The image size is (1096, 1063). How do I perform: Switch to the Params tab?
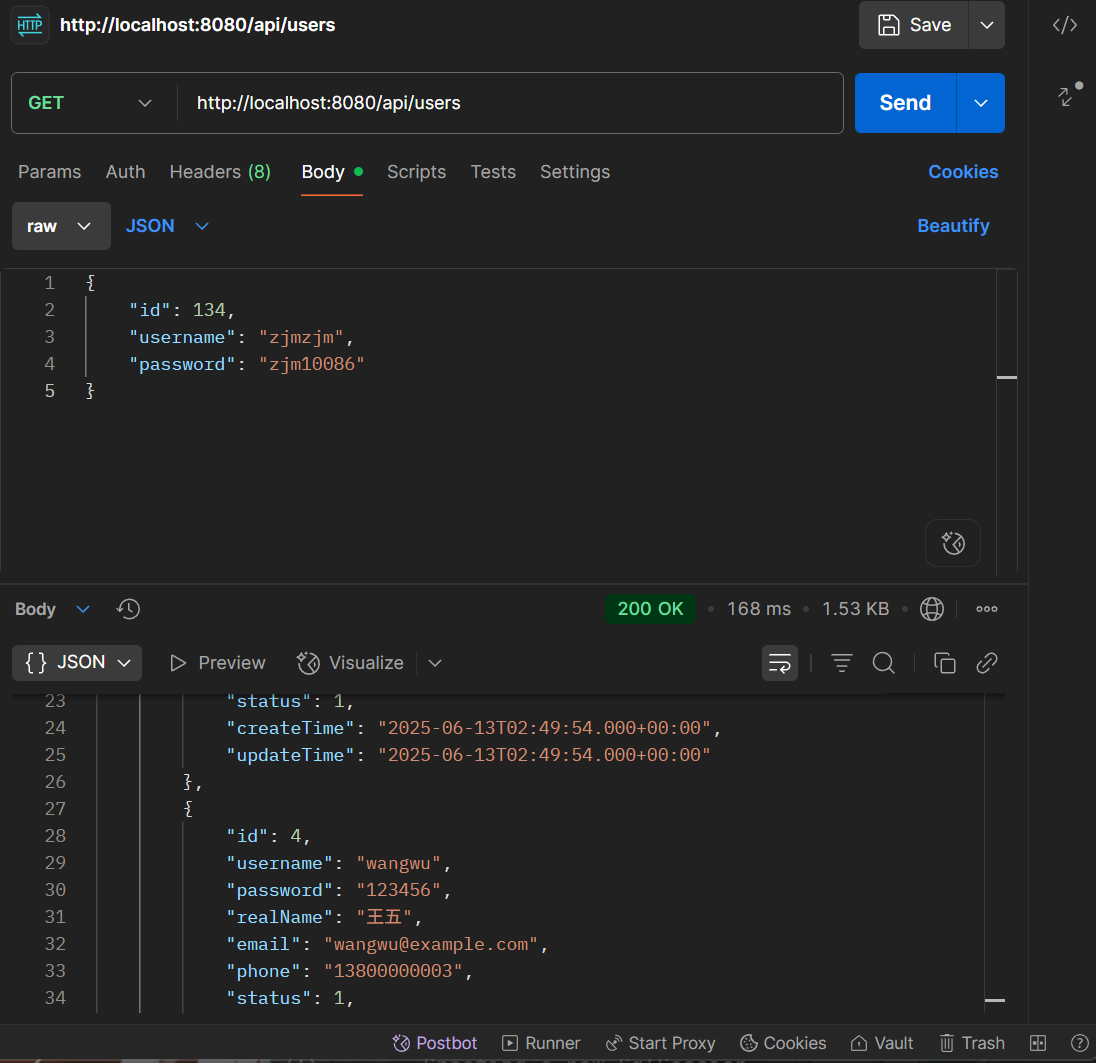point(50,172)
